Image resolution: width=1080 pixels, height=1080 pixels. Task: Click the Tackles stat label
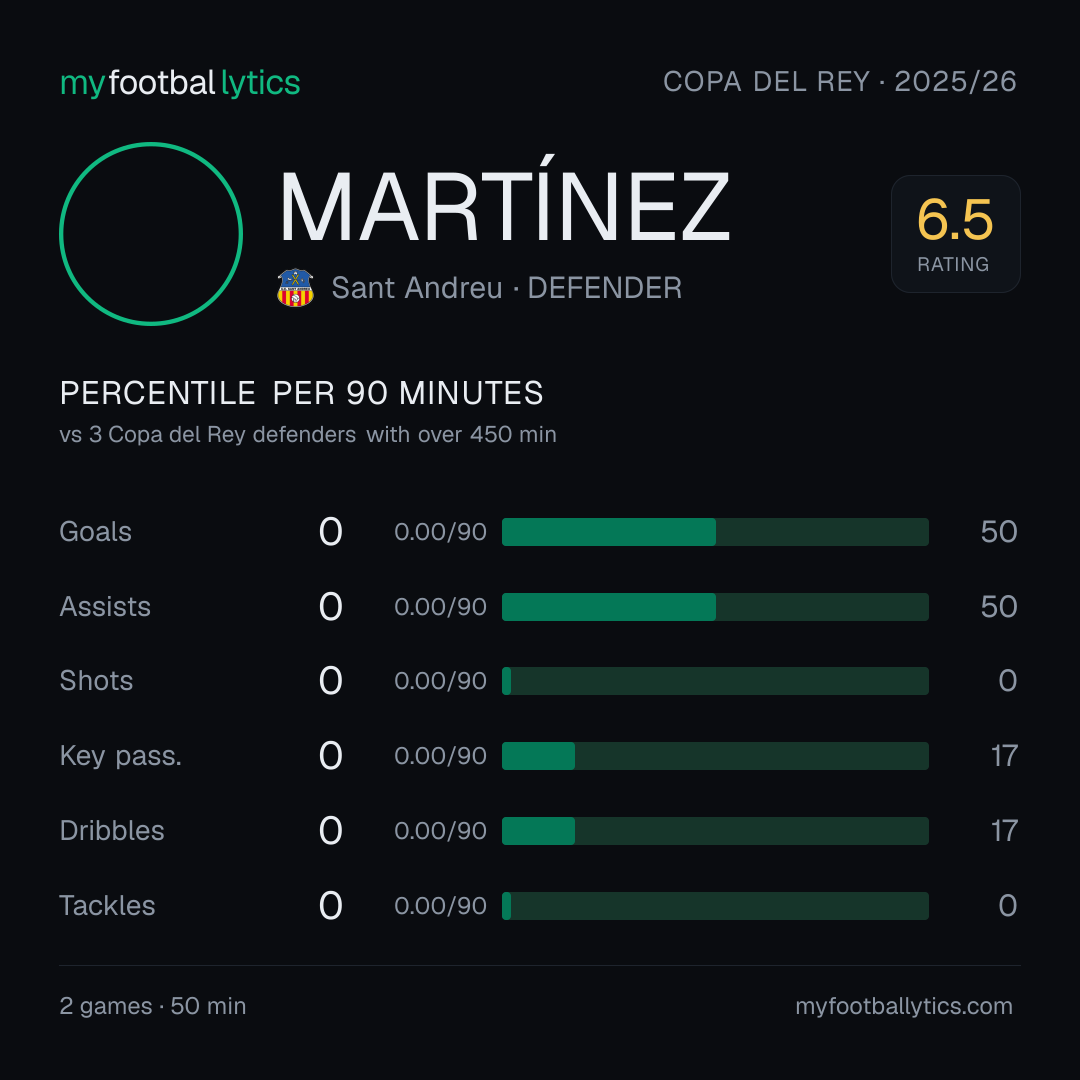(x=107, y=906)
